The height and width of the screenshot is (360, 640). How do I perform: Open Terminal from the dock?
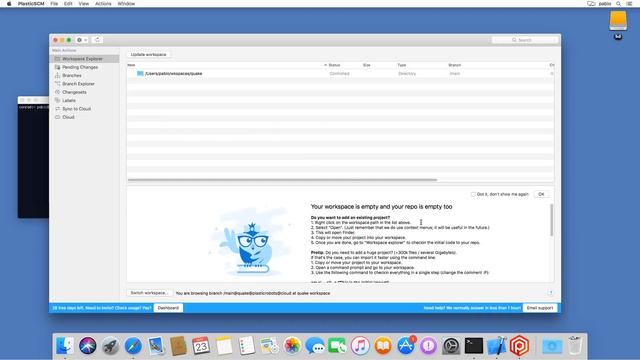pyautogui.click(x=474, y=346)
